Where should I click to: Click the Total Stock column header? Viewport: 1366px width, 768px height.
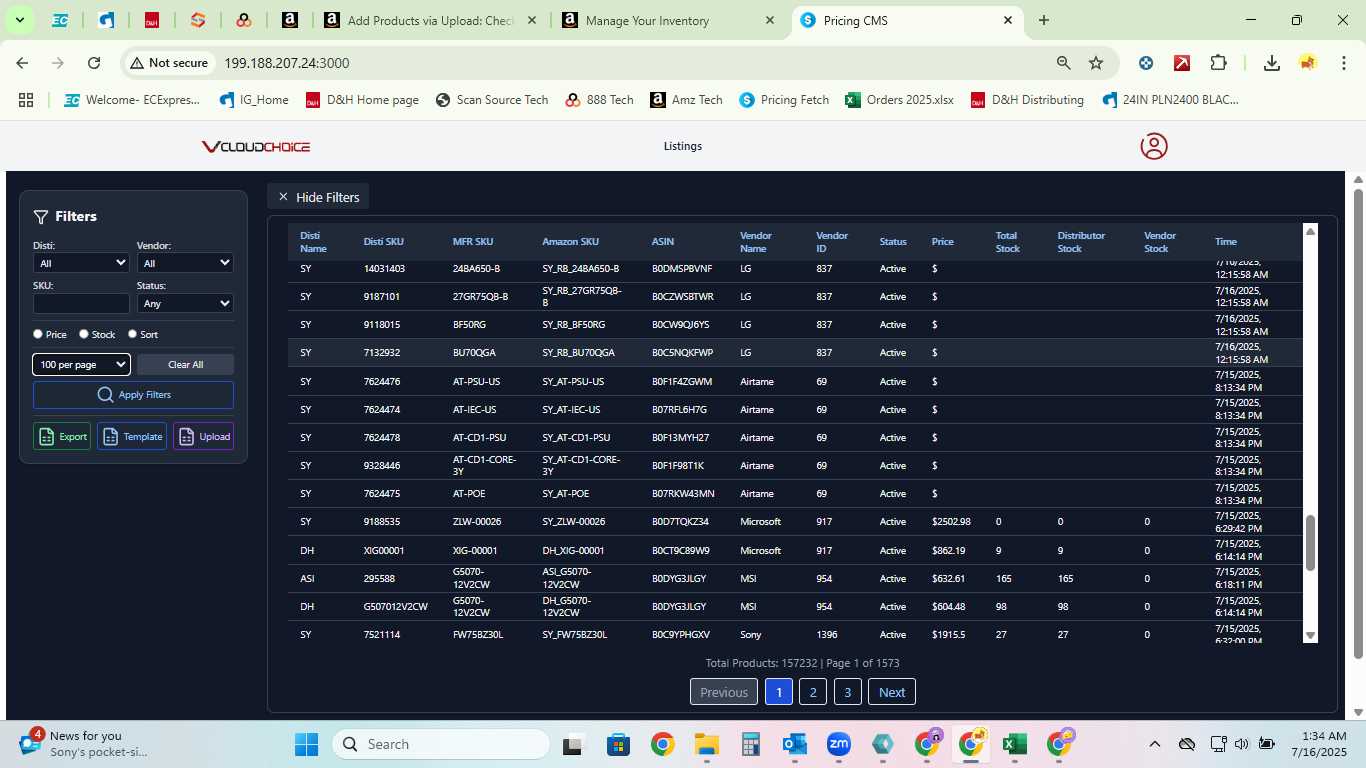(x=1007, y=241)
